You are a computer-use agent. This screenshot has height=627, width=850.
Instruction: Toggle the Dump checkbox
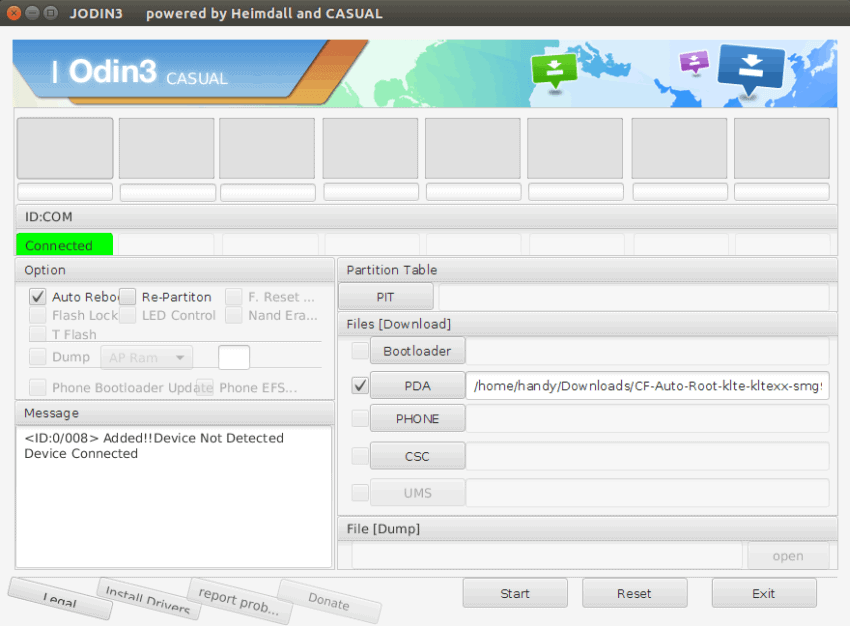click(x=37, y=357)
